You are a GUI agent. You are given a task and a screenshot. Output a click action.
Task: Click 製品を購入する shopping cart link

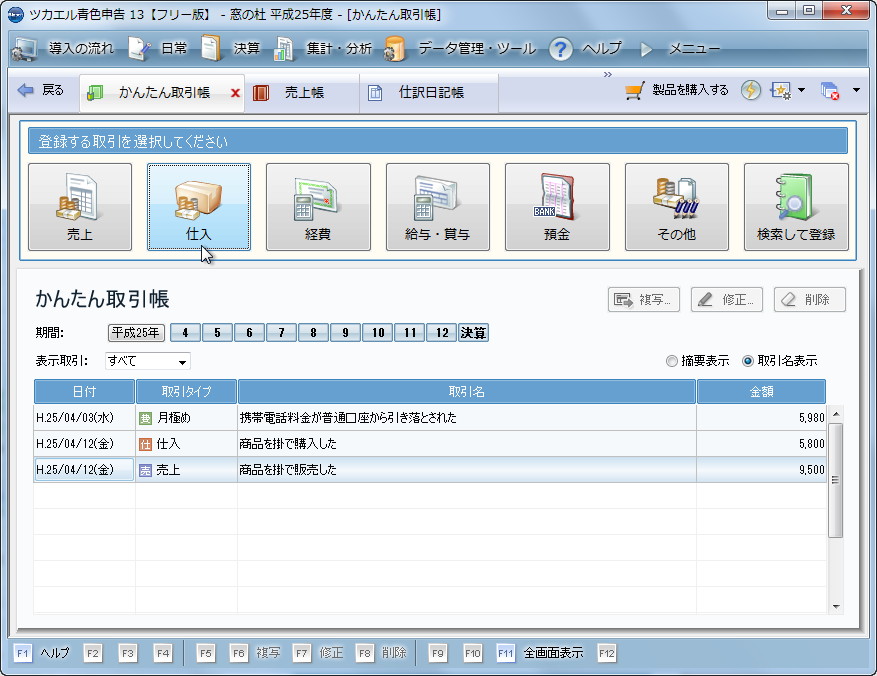(677, 90)
